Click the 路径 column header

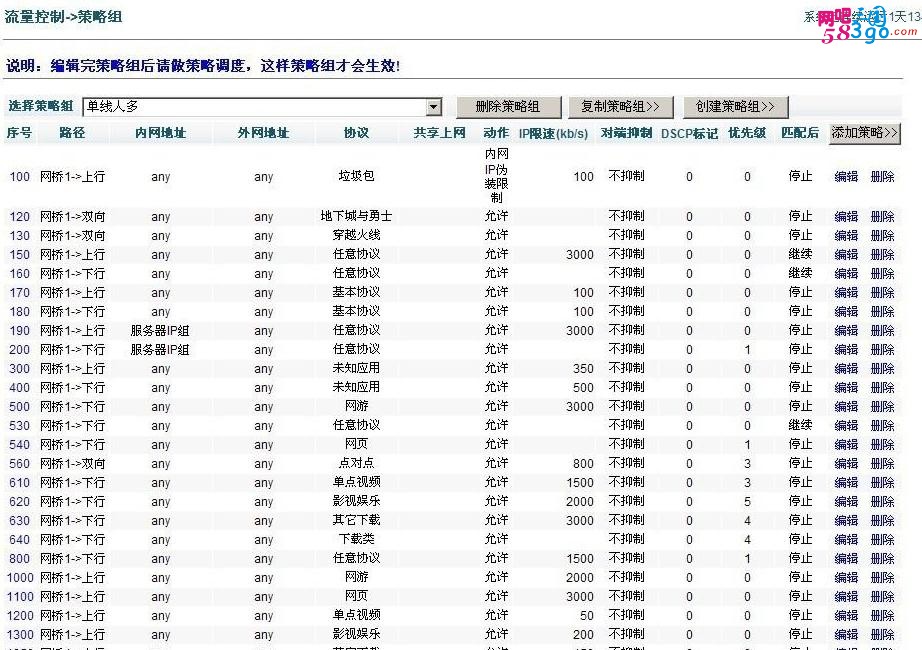click(x=72, y=133)
